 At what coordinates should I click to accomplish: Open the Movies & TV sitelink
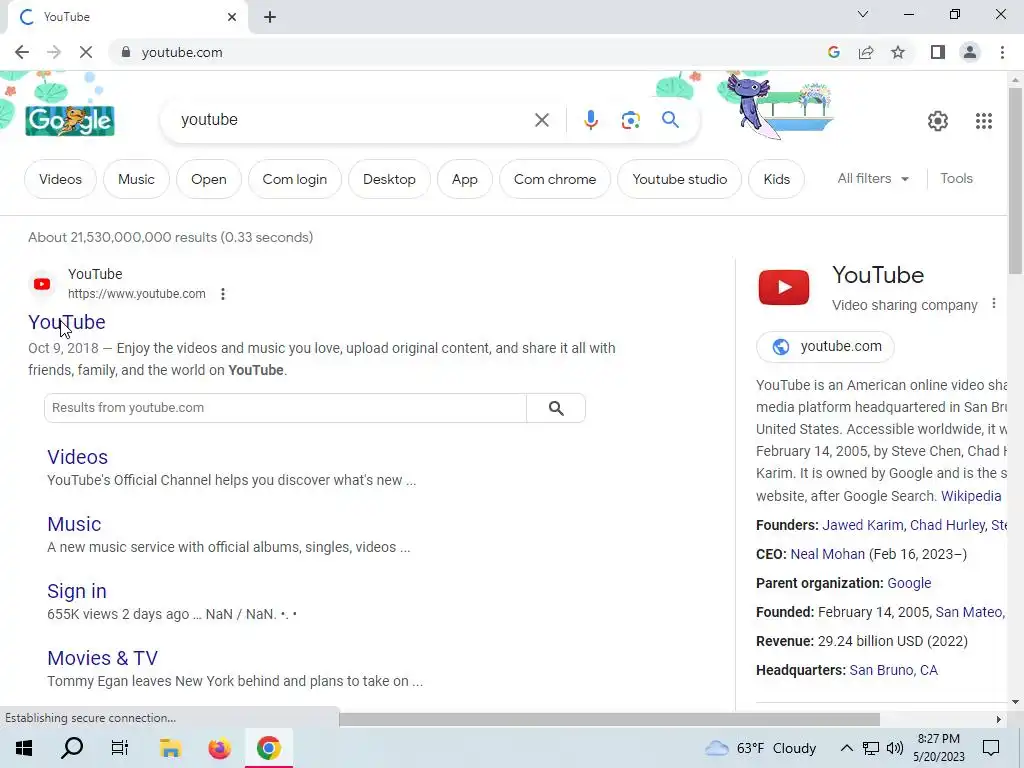[103, 658]
